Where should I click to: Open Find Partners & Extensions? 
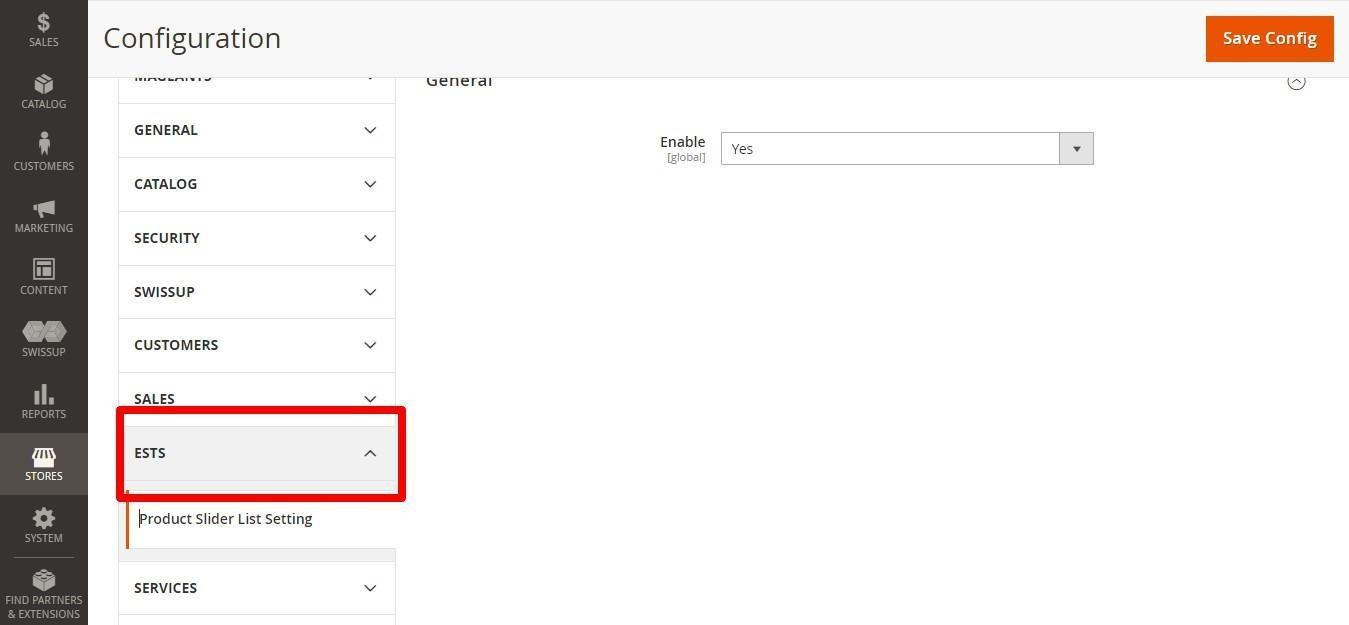[43, 594]
